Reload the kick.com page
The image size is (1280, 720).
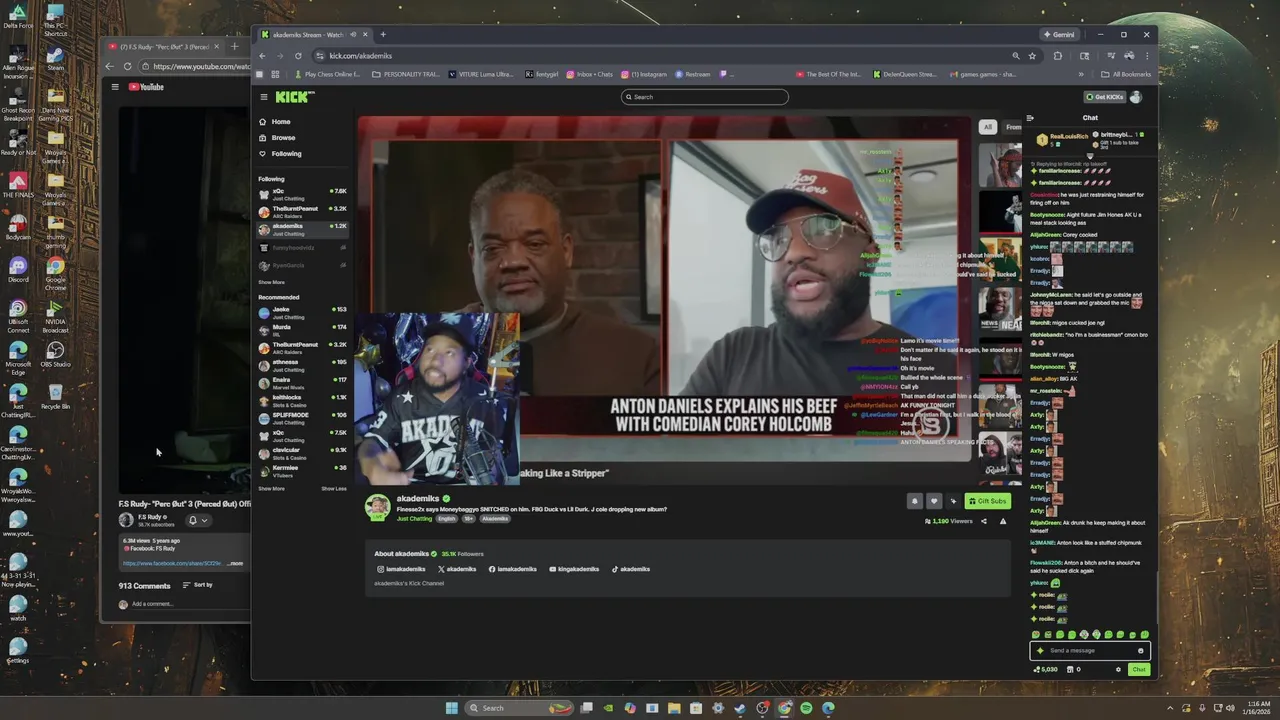click(298, 56)
